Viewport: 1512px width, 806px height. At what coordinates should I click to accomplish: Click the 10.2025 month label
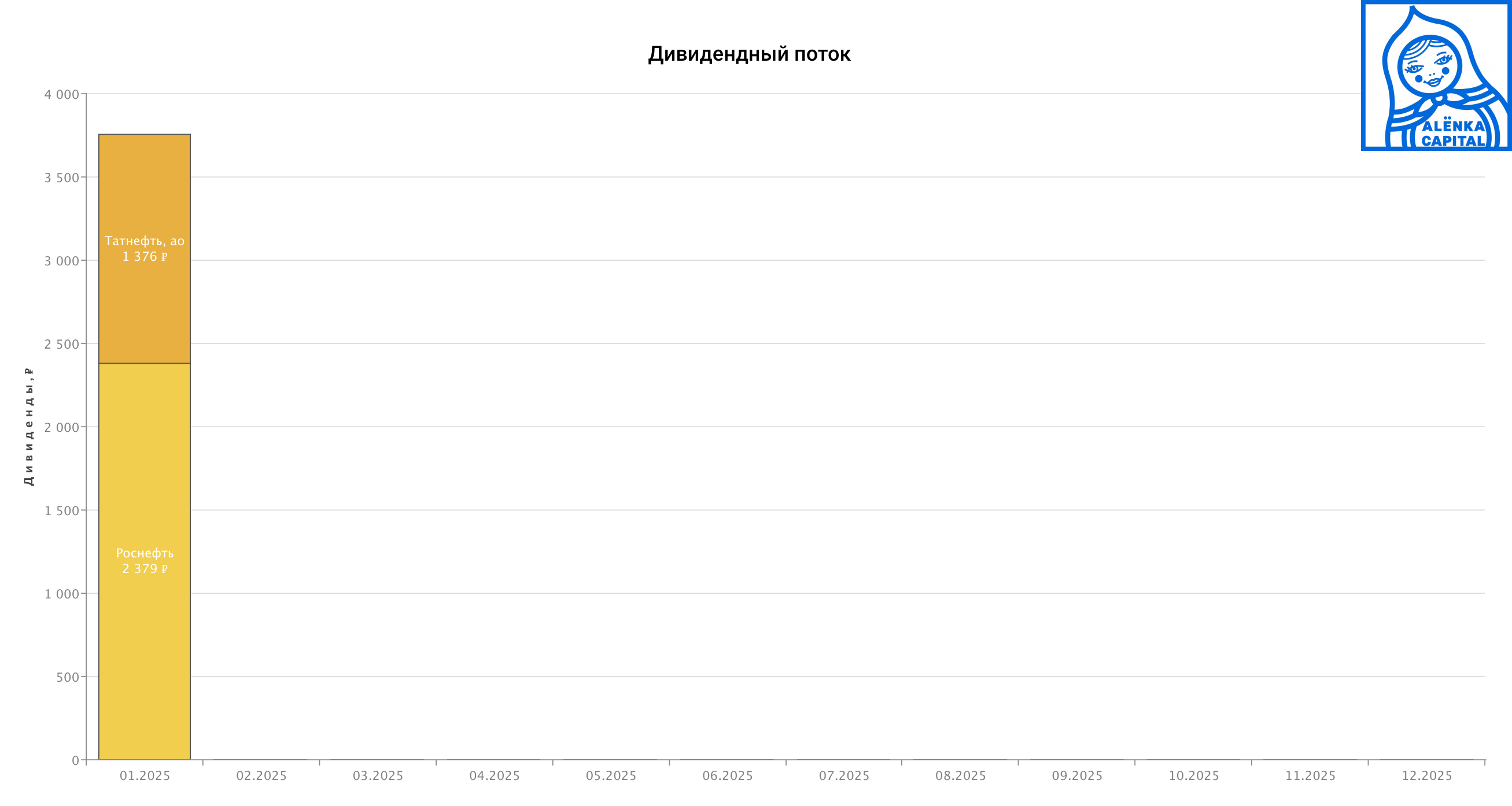(1193, 775)
